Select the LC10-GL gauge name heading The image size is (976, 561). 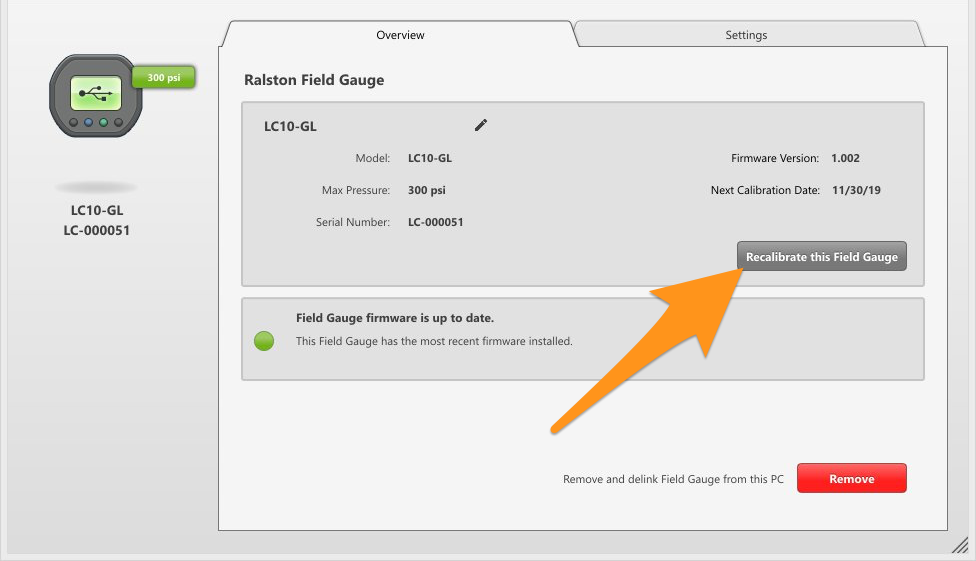pyautogui.click(x=290, y=126)
